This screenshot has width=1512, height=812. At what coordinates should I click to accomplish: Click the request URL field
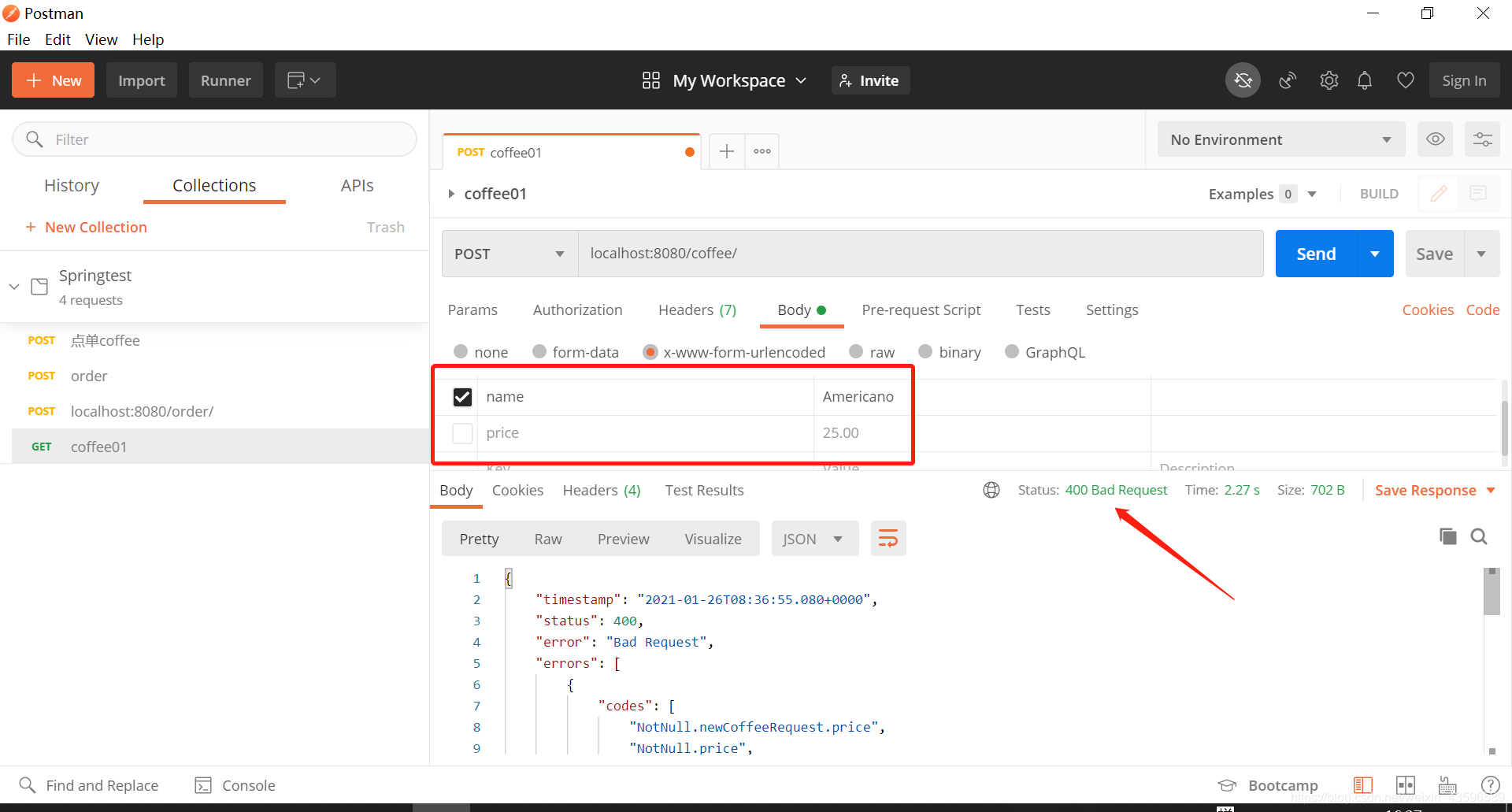click(x=921, y=254)
